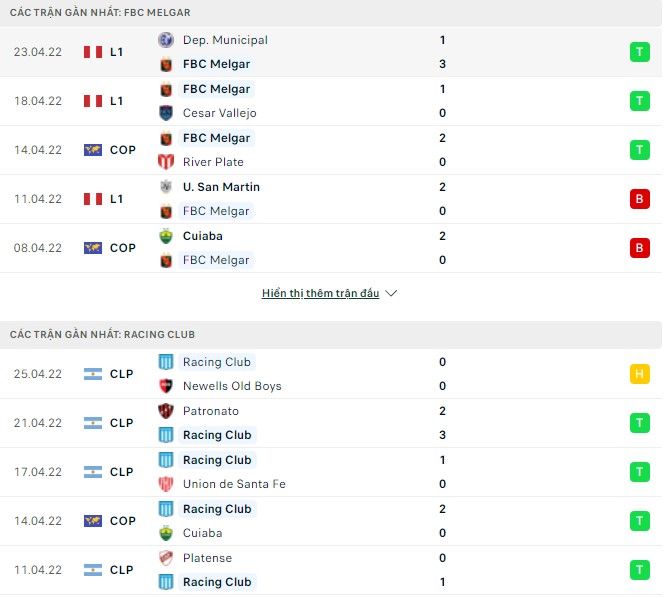
Task: Open the Hiển thị thêm trận đấu link
Action: pos(320,293)
